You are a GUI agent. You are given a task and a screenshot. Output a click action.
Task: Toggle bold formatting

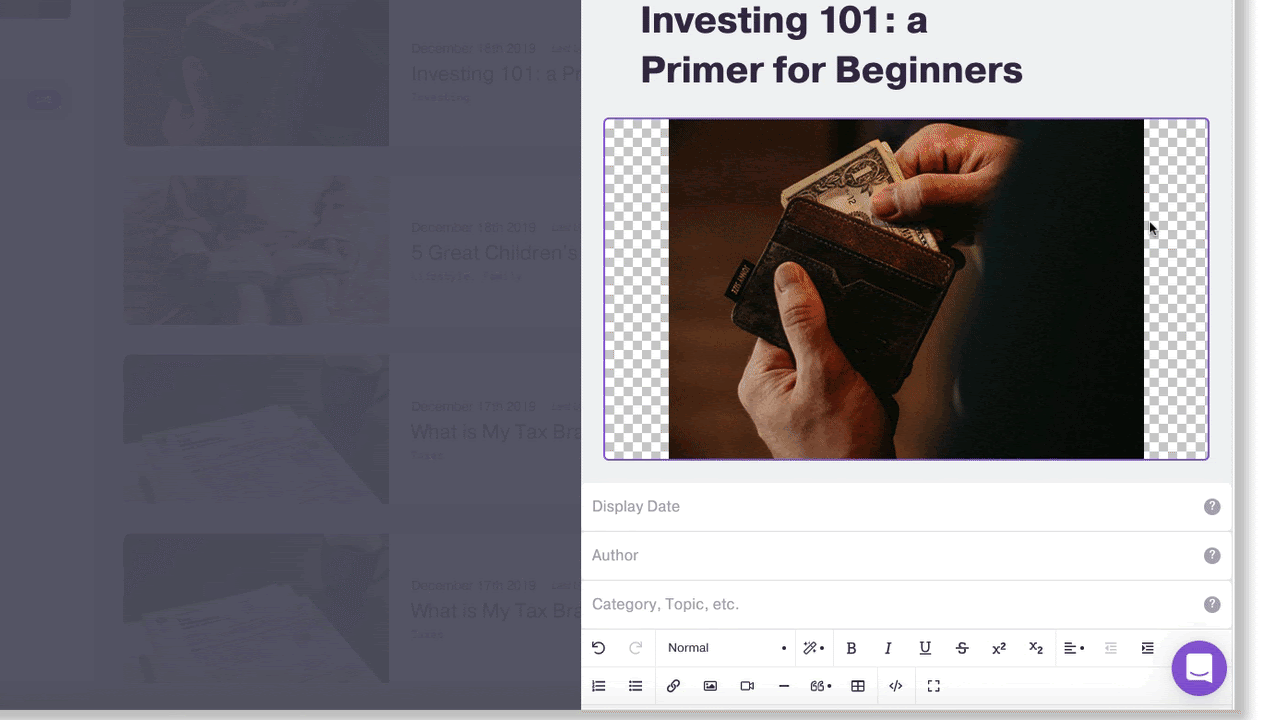click(851, 648)
